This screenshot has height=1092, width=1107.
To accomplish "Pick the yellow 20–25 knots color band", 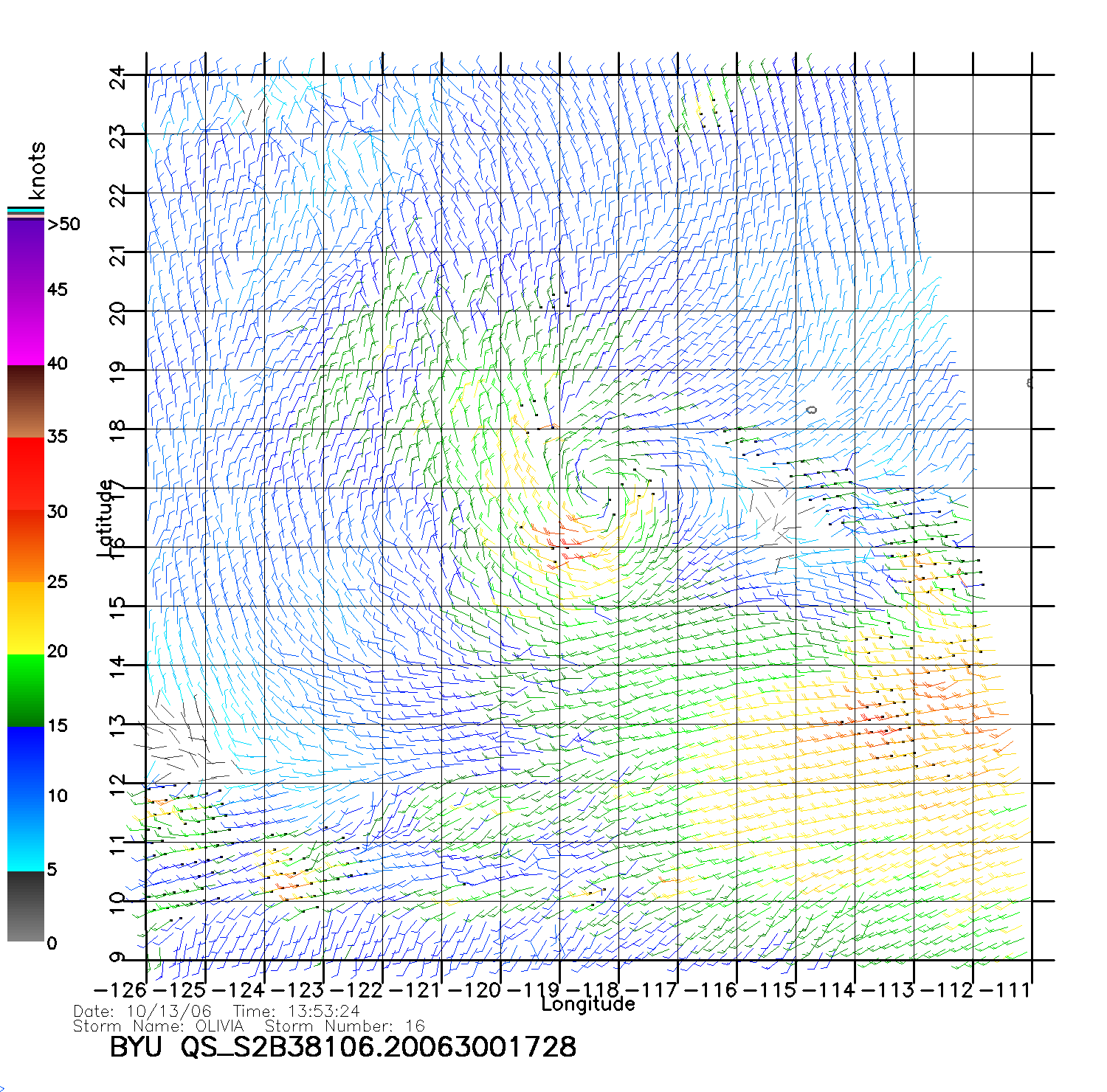I will click(x=26, y=618).
